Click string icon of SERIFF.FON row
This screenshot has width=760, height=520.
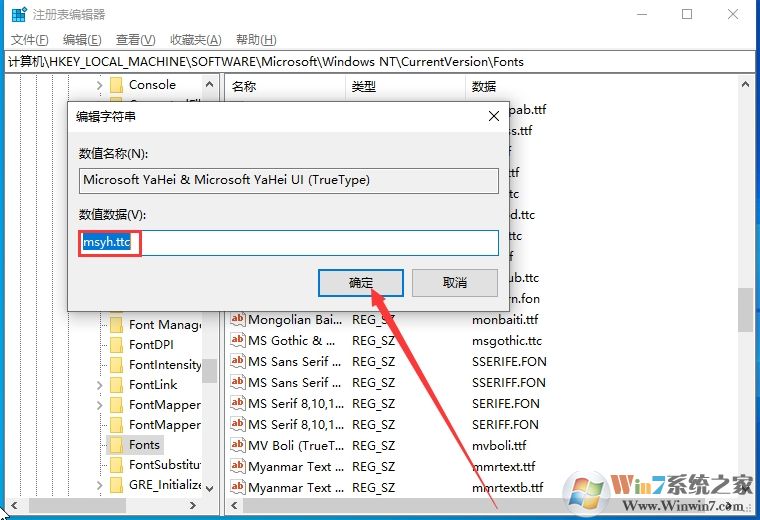coord(237,424)
